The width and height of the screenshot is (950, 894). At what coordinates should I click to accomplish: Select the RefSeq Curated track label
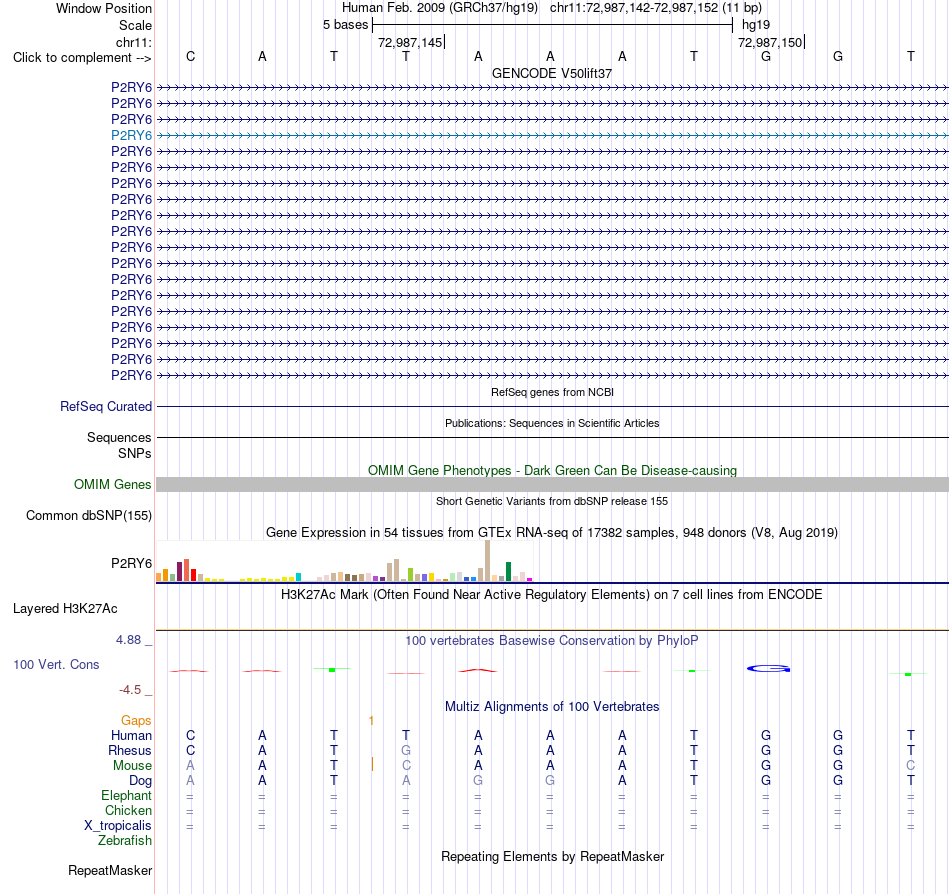[106, 406]
